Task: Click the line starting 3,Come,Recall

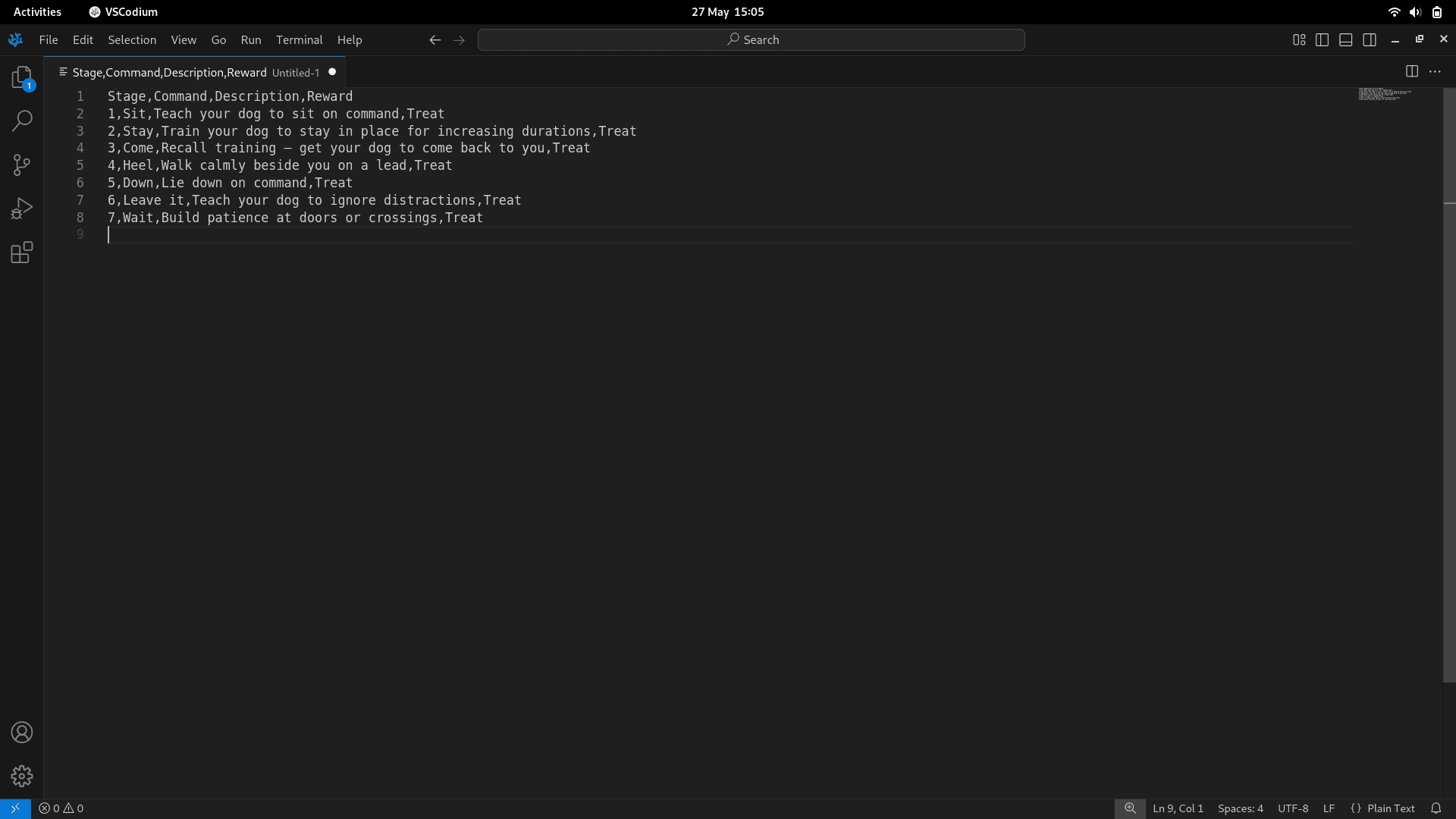Action: pos(349,148)
